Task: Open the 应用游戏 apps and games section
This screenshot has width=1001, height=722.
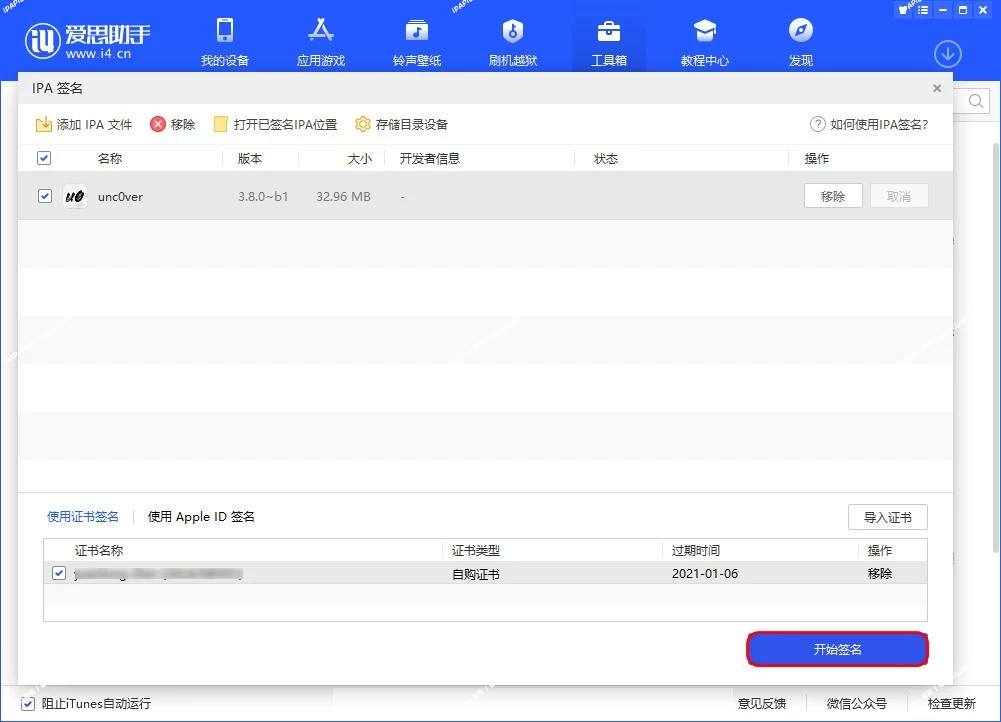Action: click(x=320, y=40)
